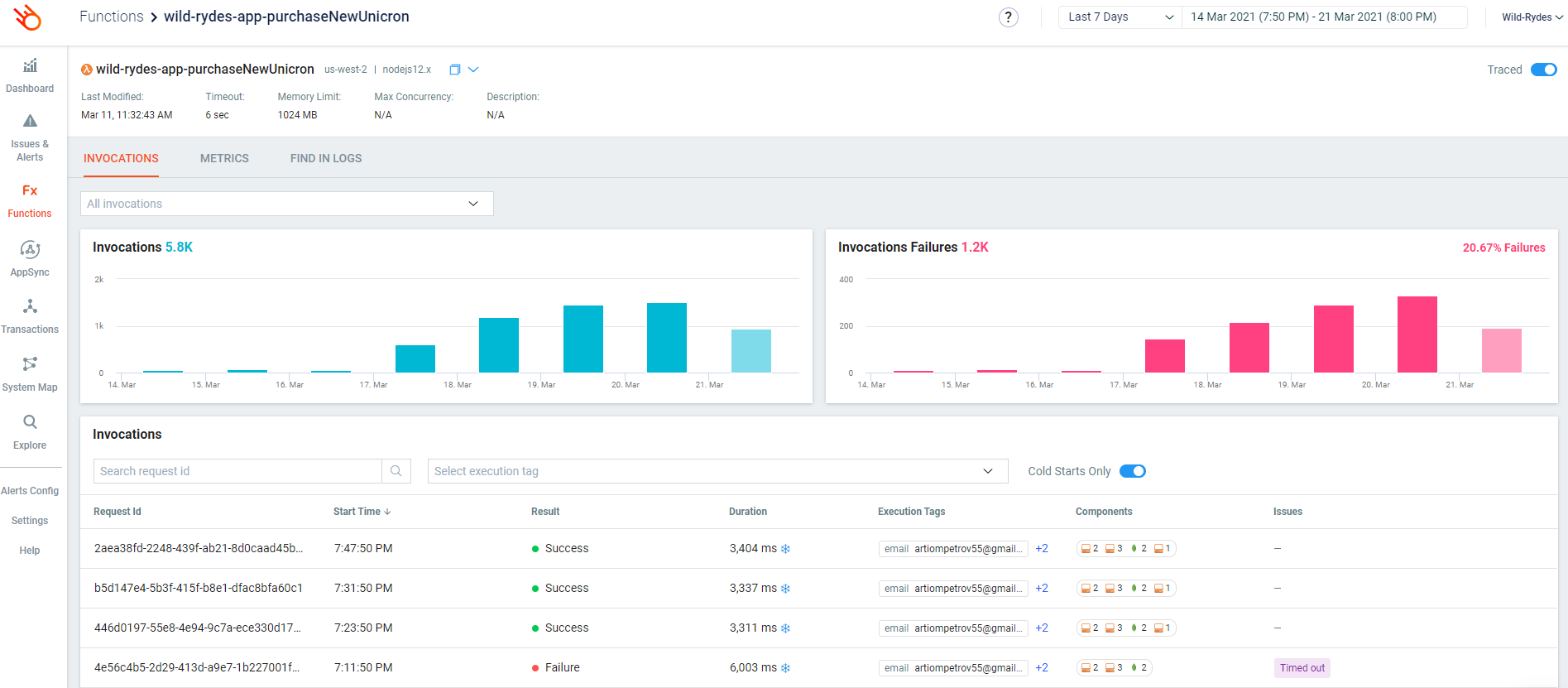Click cold start snowflake on 3,404 ms row

[786, 549]
